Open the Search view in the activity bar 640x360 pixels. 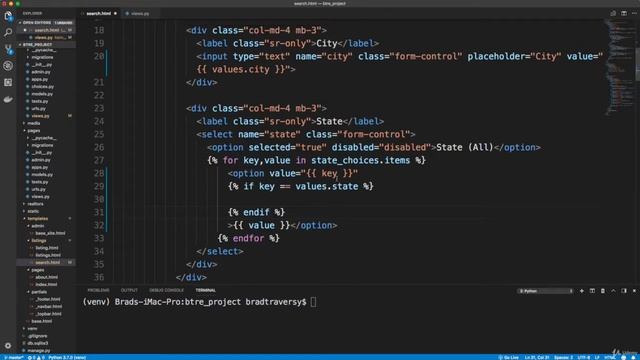(8, 32)
